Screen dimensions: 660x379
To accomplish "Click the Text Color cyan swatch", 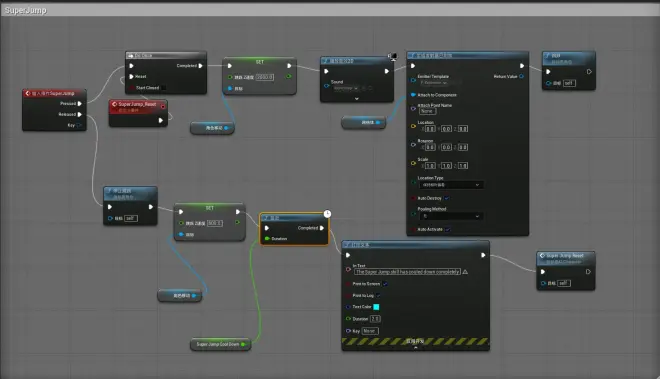I will [x=376, y=307].
